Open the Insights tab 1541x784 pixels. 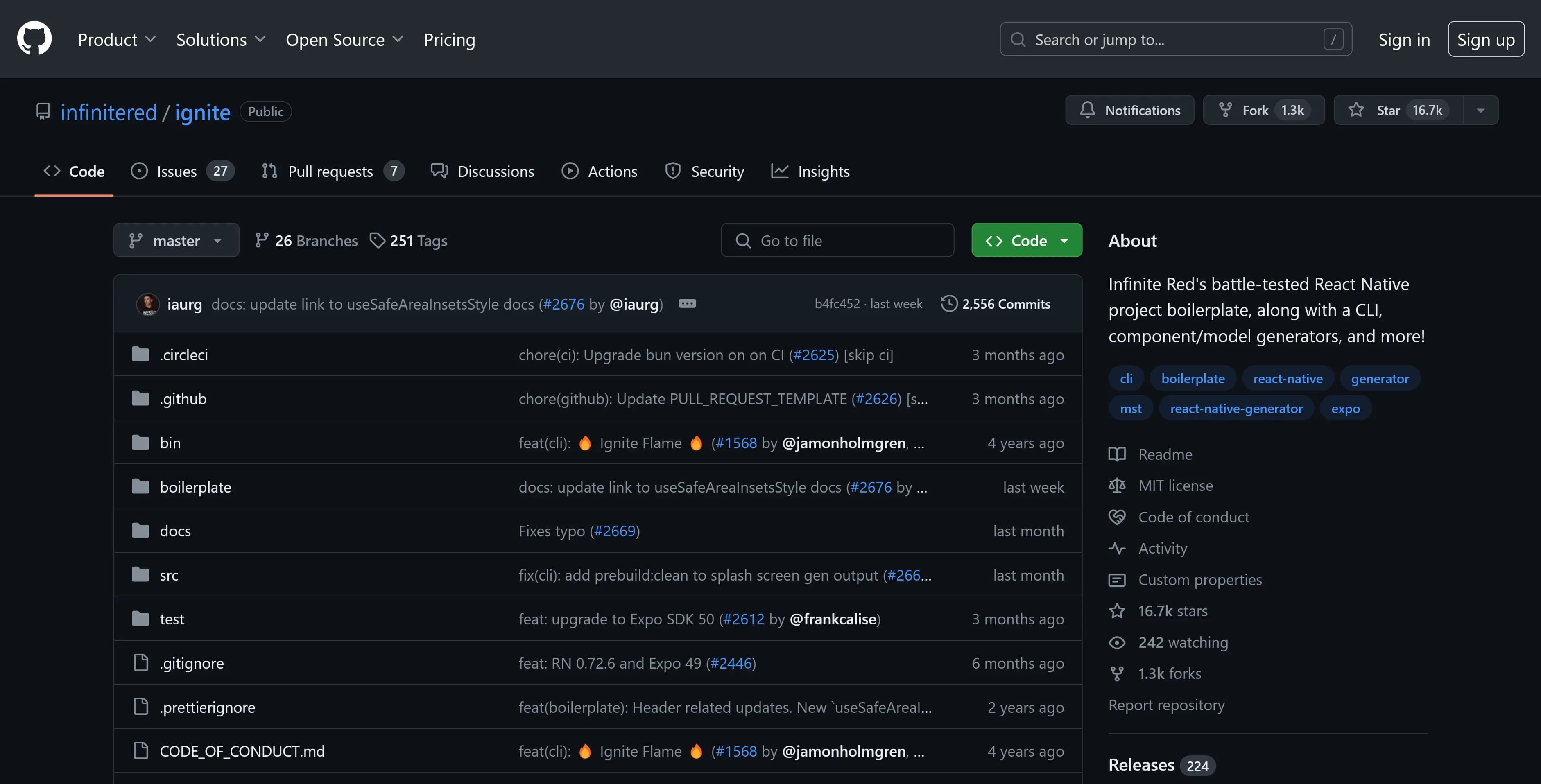[810, 171]
